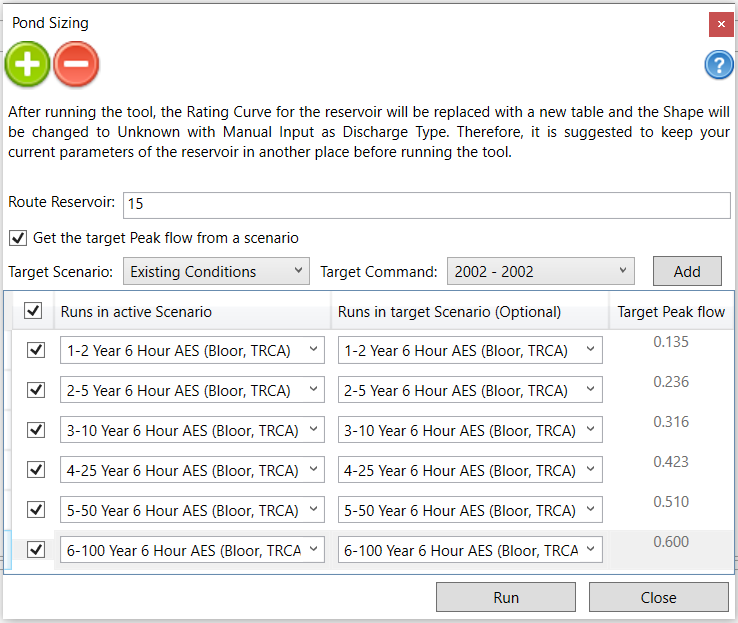The width and height of the screenshot is (738, 623).
Task: Click the 'Target Peak flow' column header
Action: pos(671,311)
